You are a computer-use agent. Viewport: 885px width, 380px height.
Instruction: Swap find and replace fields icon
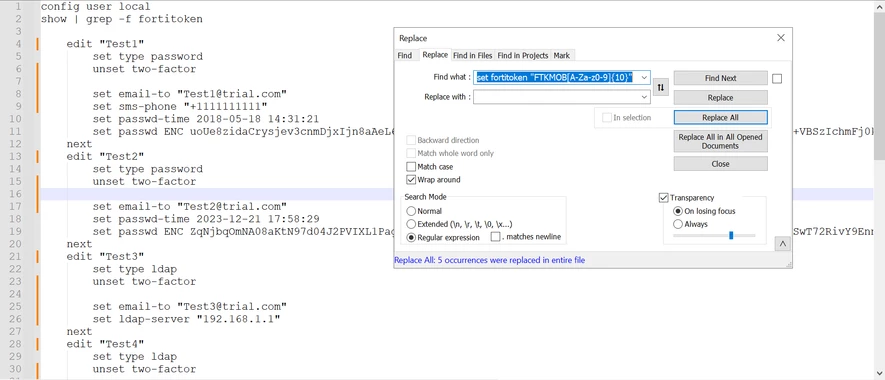point(661,88)
